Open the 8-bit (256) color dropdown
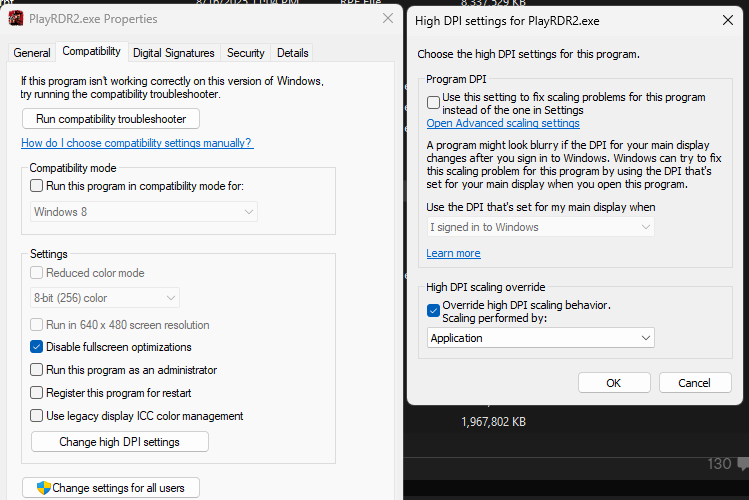The image size is (749, 500). tap(105, 298)
